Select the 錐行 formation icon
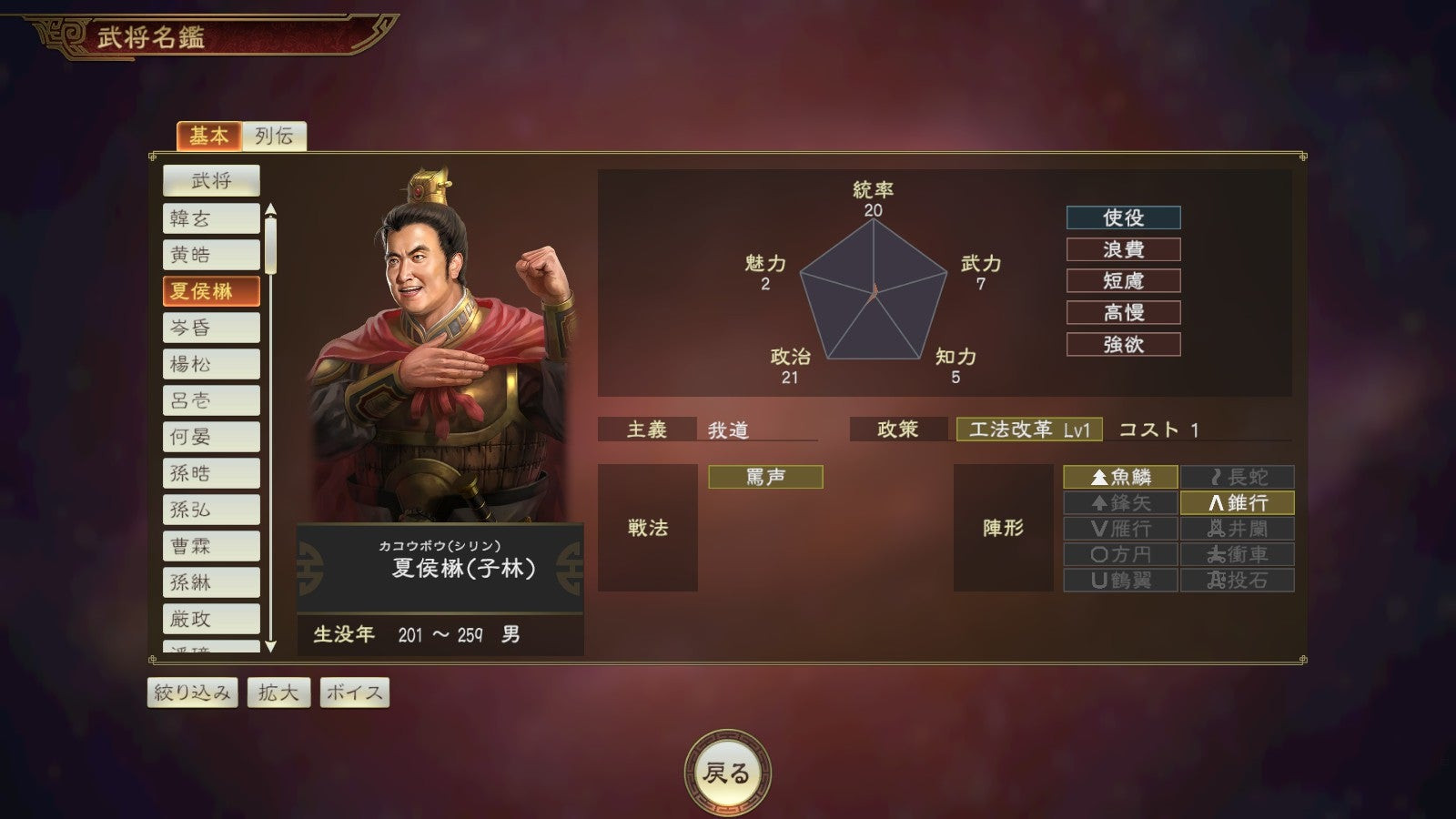The image size is (1456, 819). click(1238, 502)
